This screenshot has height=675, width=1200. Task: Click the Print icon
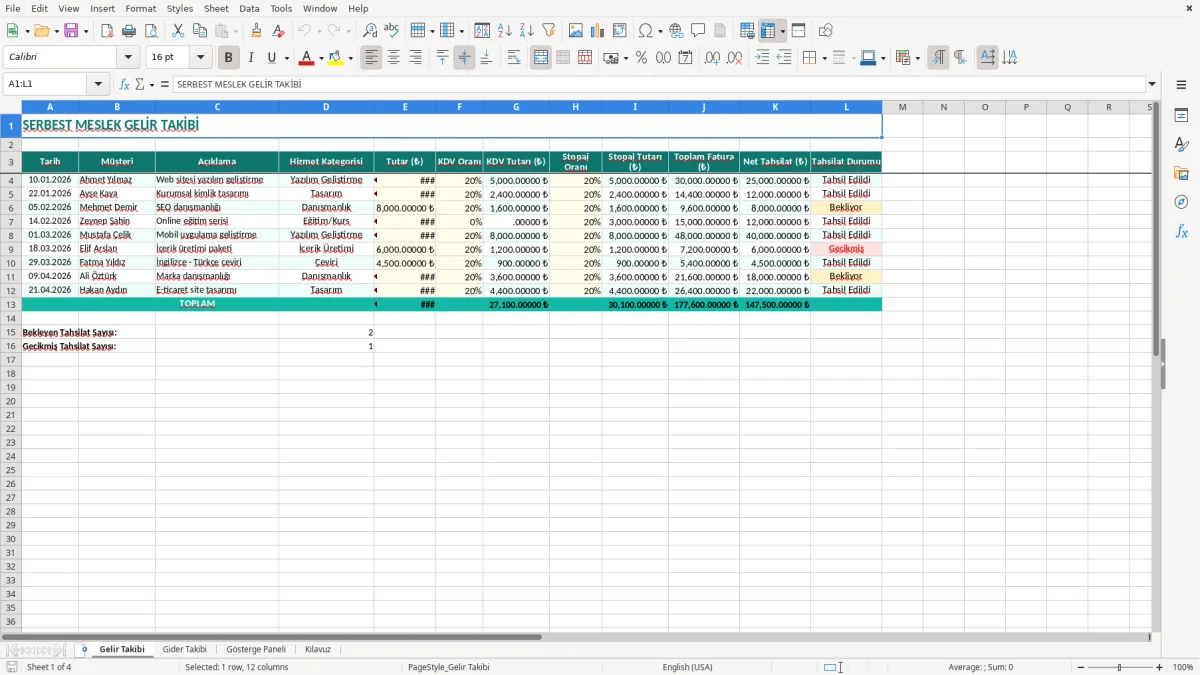tap(129, 31)
